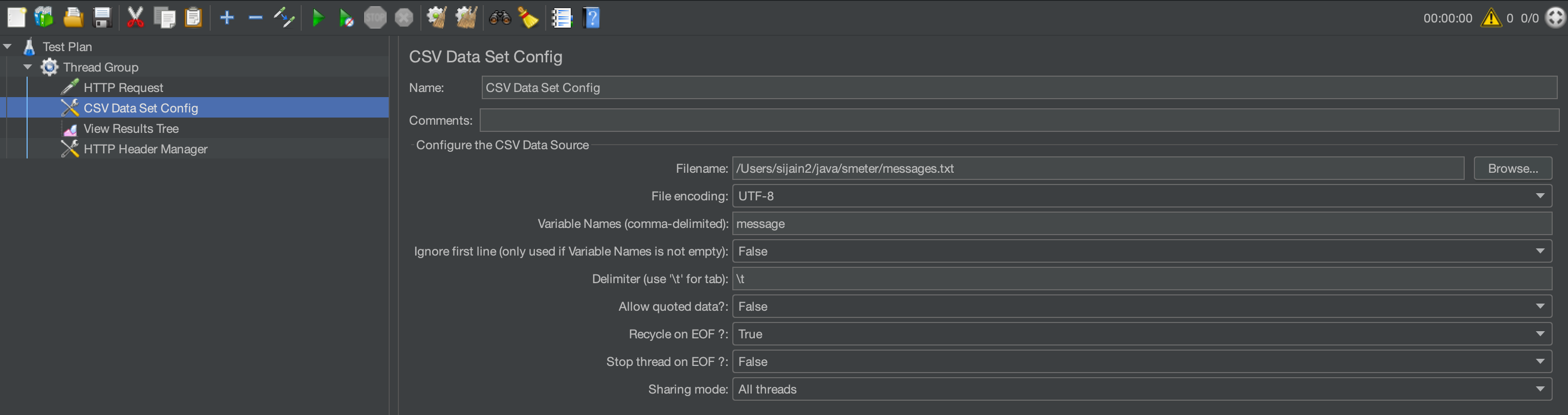Click the Variable Names input field
The height and width of the screenshot is (415, 1568).
click(x=1140, y=224)
